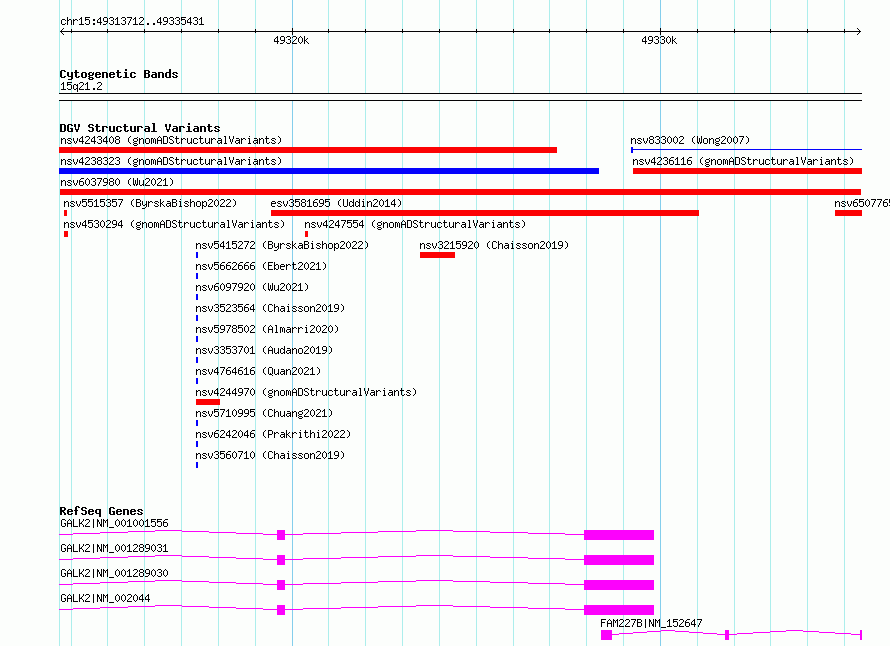Click the nsv4244970 variant label

tap(307, 392)
